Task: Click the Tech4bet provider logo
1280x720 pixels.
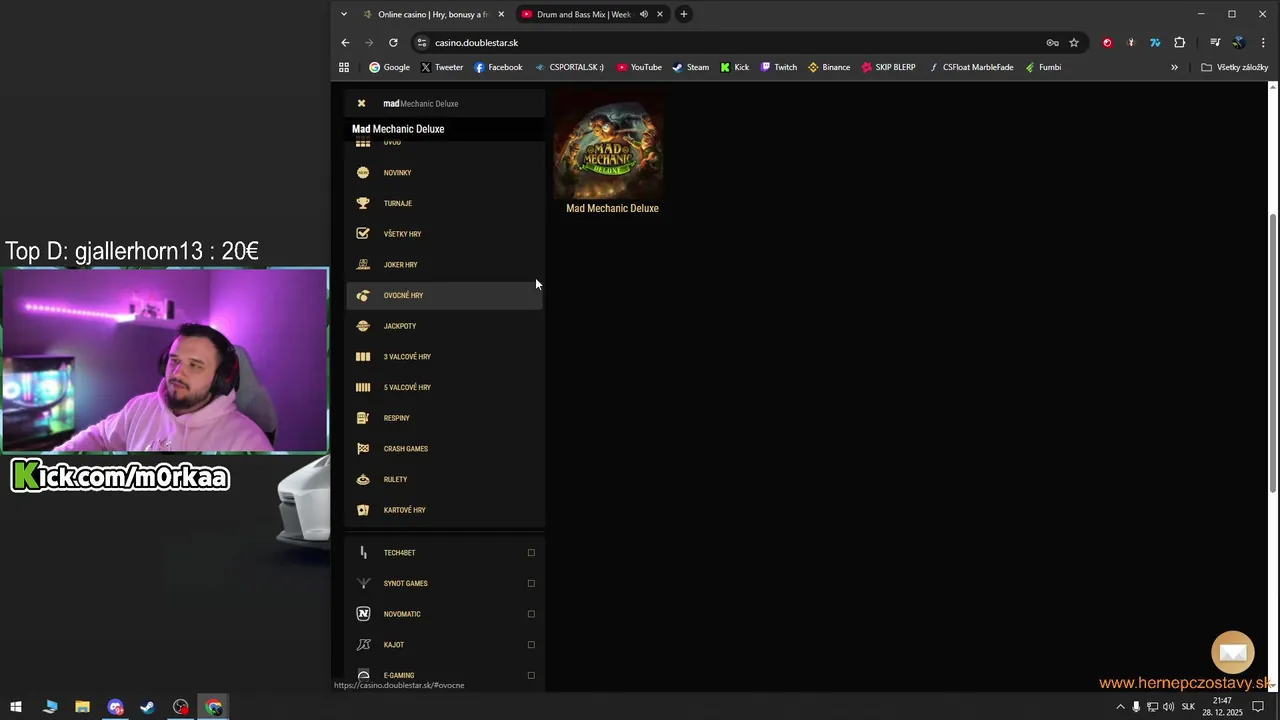Action: (363, 553)
